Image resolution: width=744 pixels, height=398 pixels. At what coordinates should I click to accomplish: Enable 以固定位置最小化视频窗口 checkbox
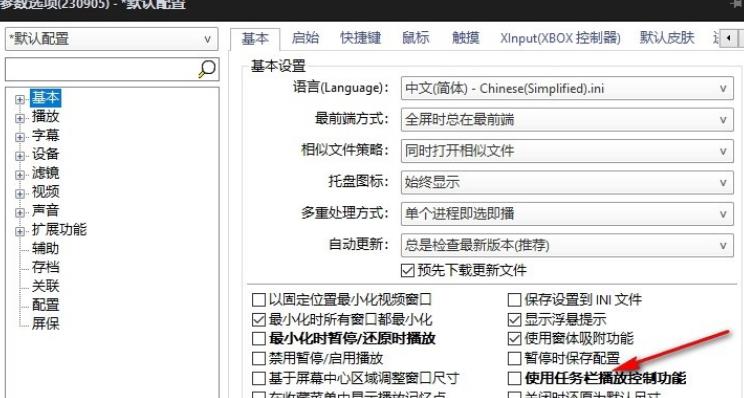259,300
